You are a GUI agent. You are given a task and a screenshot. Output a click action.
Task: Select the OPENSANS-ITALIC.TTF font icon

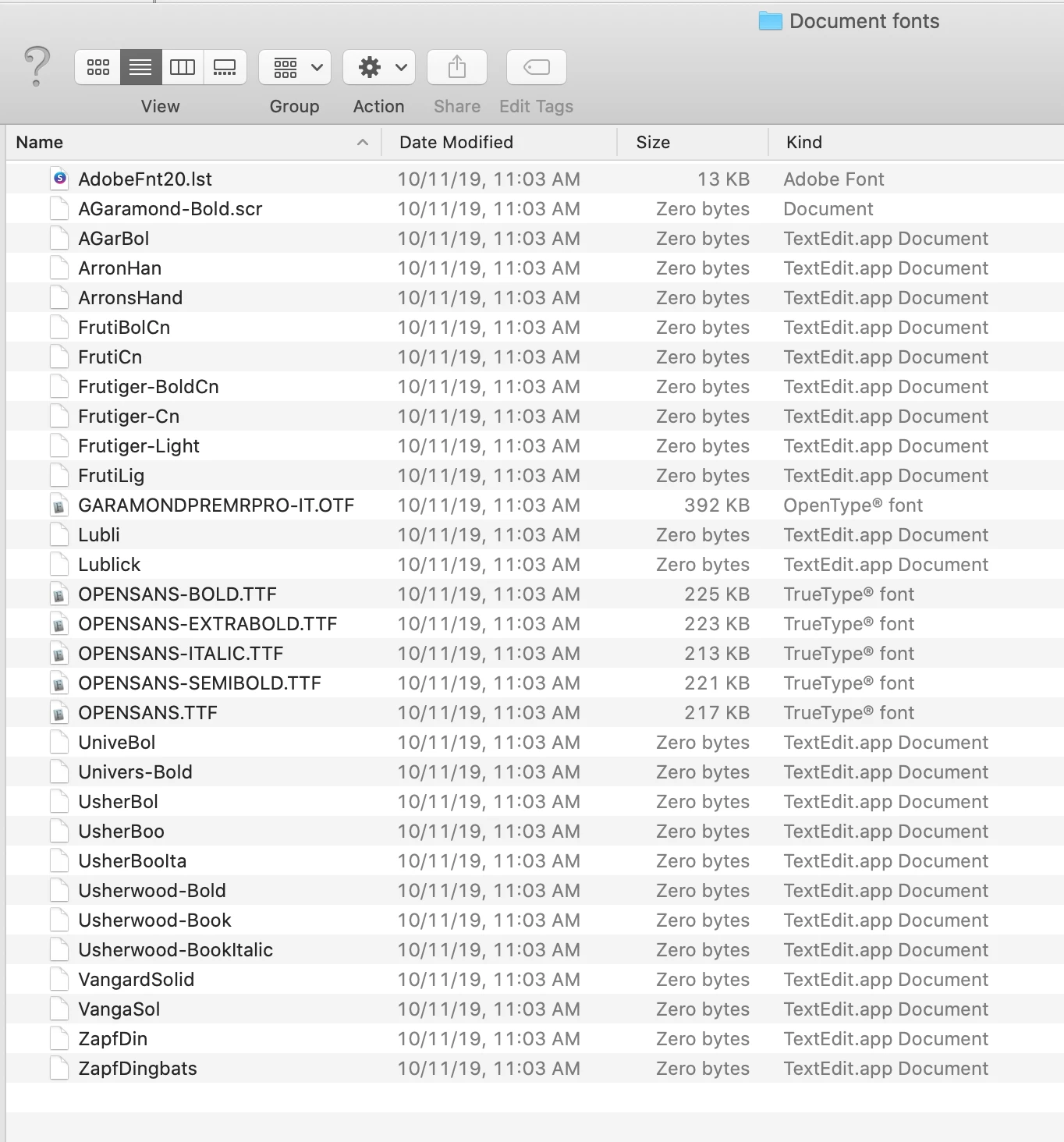tap(59, 653)
